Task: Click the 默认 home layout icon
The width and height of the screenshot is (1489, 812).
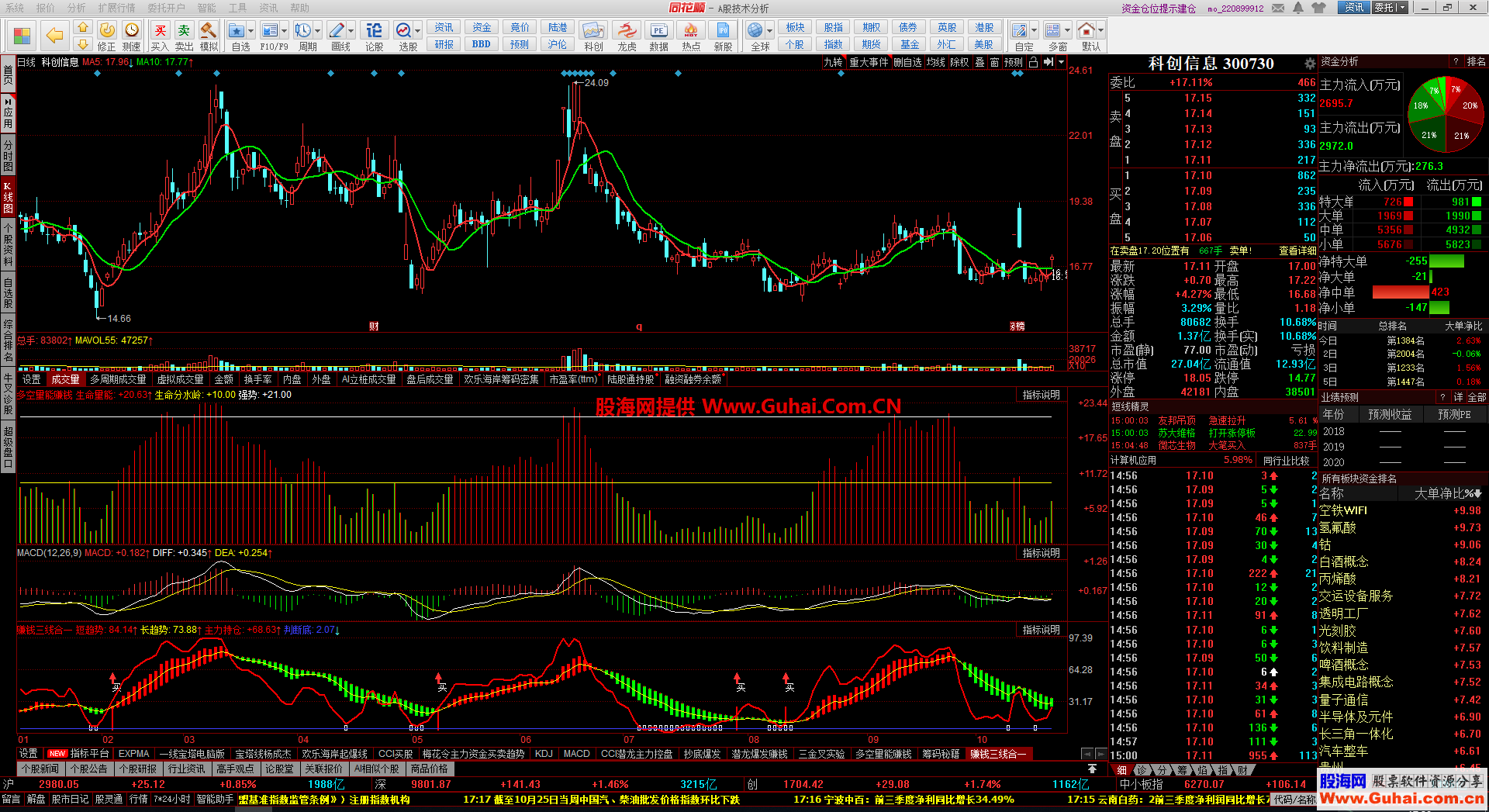Action: (1087, 30)
